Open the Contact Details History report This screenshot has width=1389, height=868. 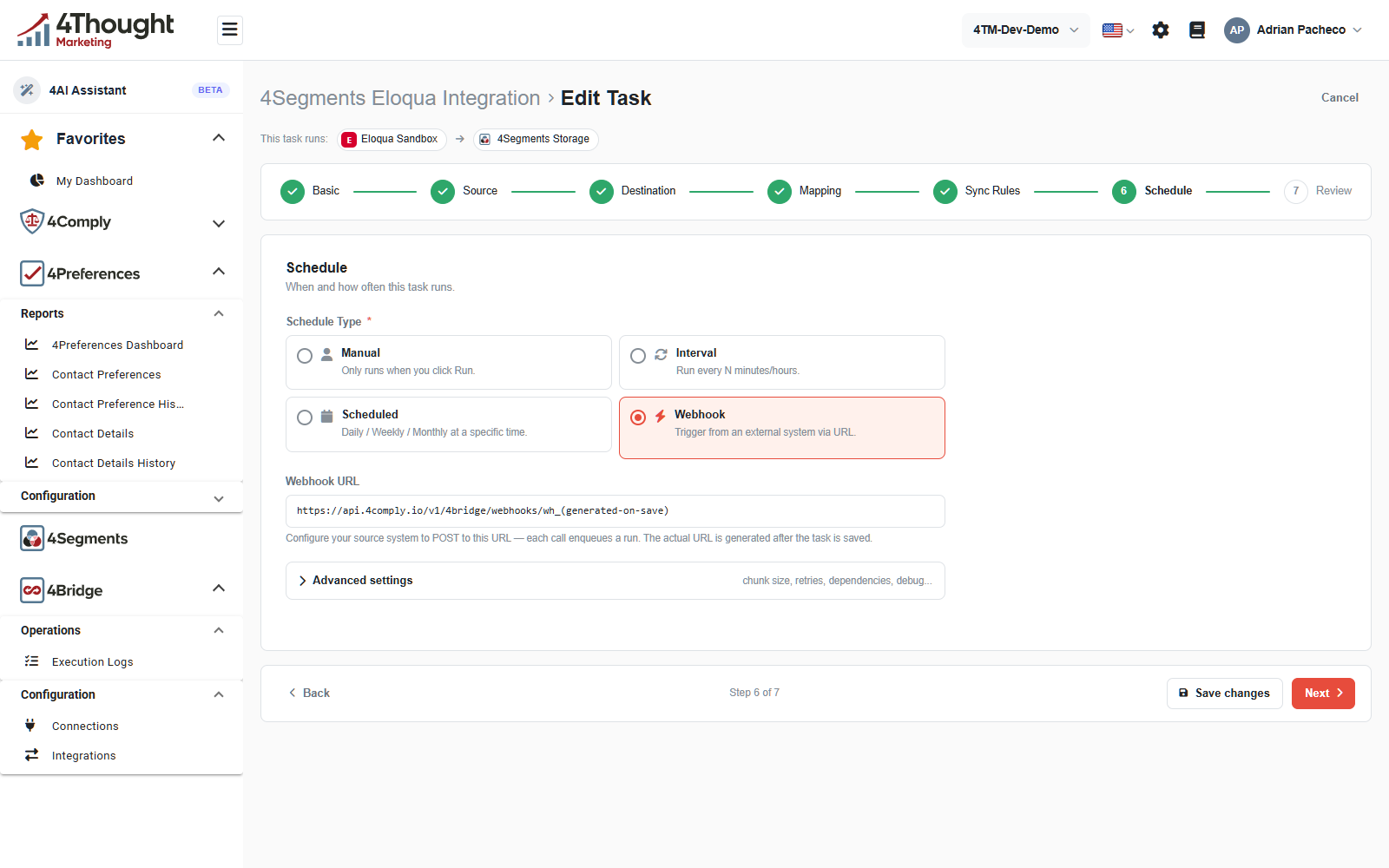(114, 463)
